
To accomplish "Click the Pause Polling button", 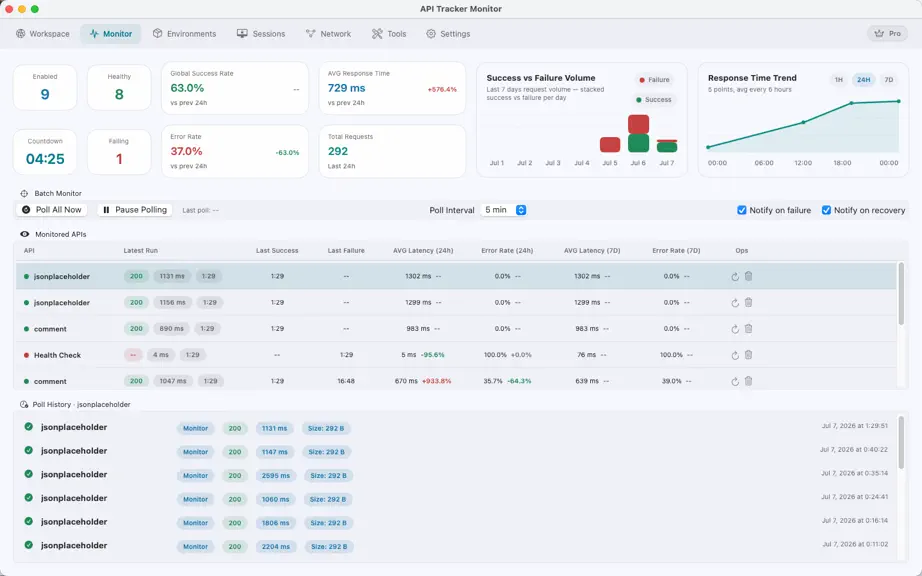I will (135, 210).
